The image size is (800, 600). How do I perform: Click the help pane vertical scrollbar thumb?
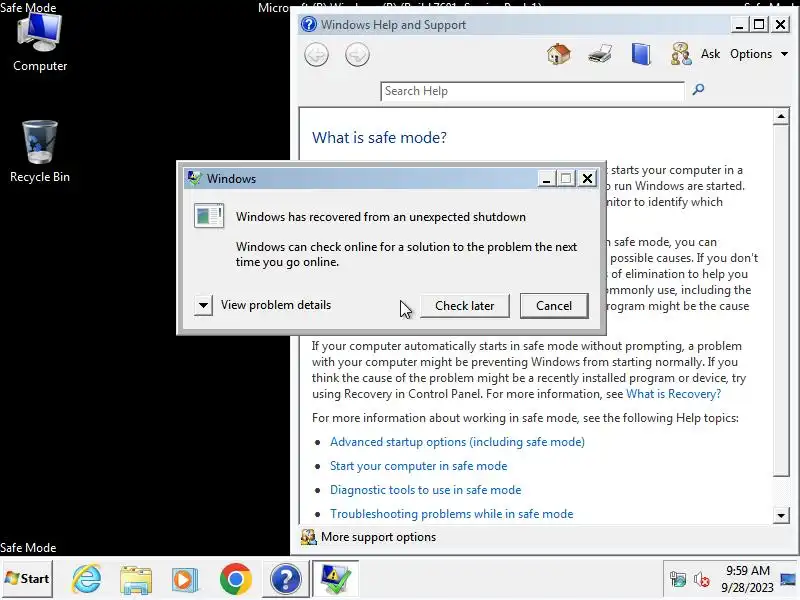[781, 300]
